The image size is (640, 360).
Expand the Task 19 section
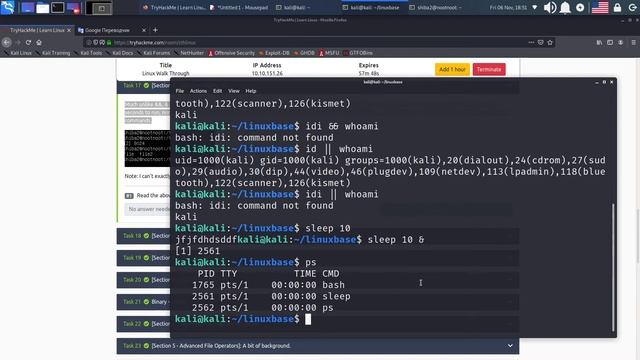point(144,258)
